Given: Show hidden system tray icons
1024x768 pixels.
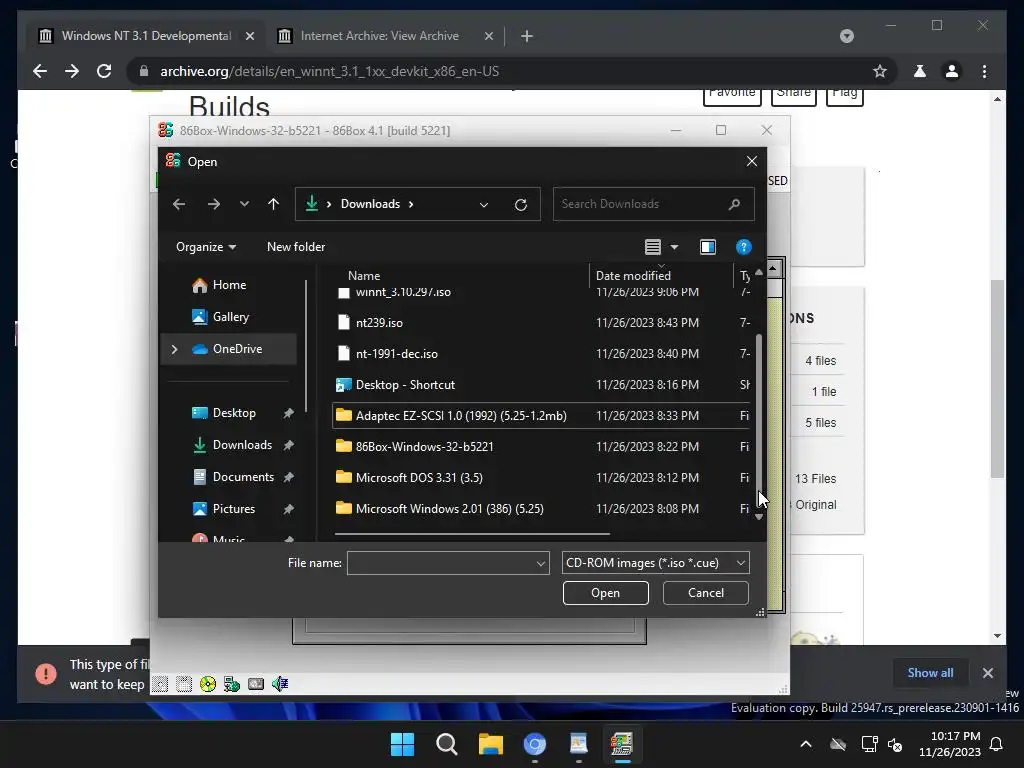Looking at the screenshot, I should tap(806, 744).
